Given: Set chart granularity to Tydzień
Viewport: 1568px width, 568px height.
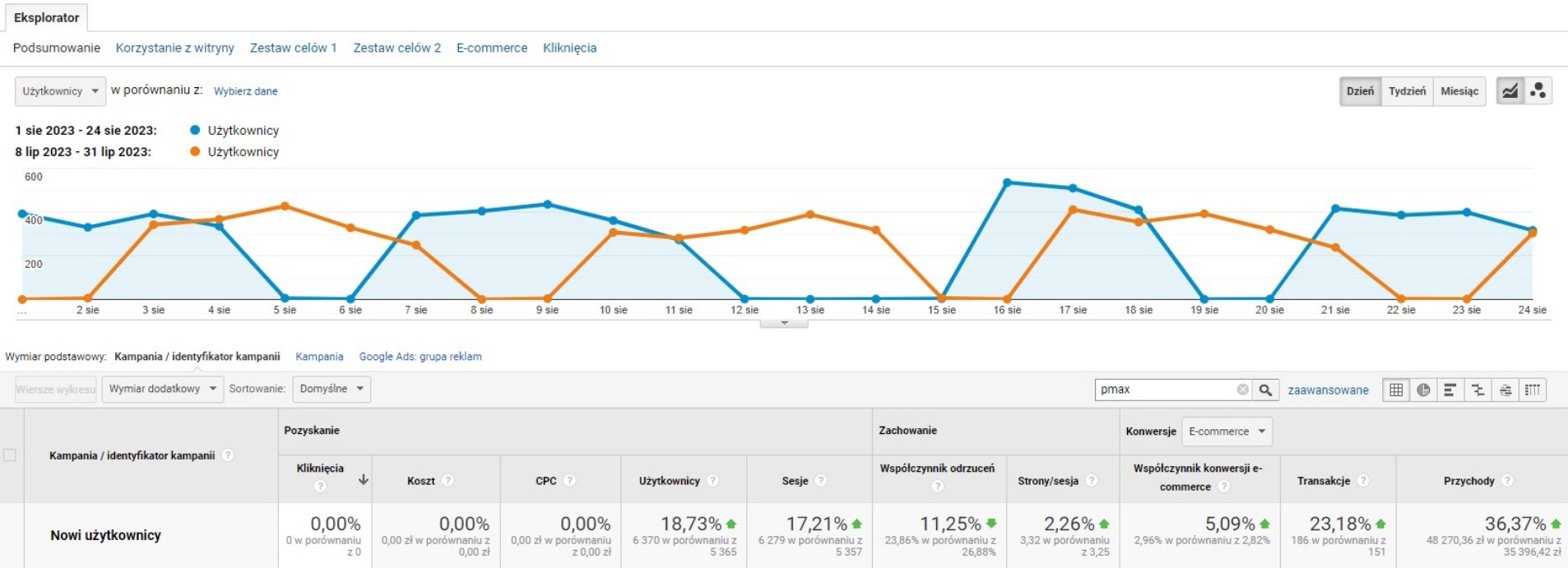Looking at the screenshot, I should point(1407,91).
